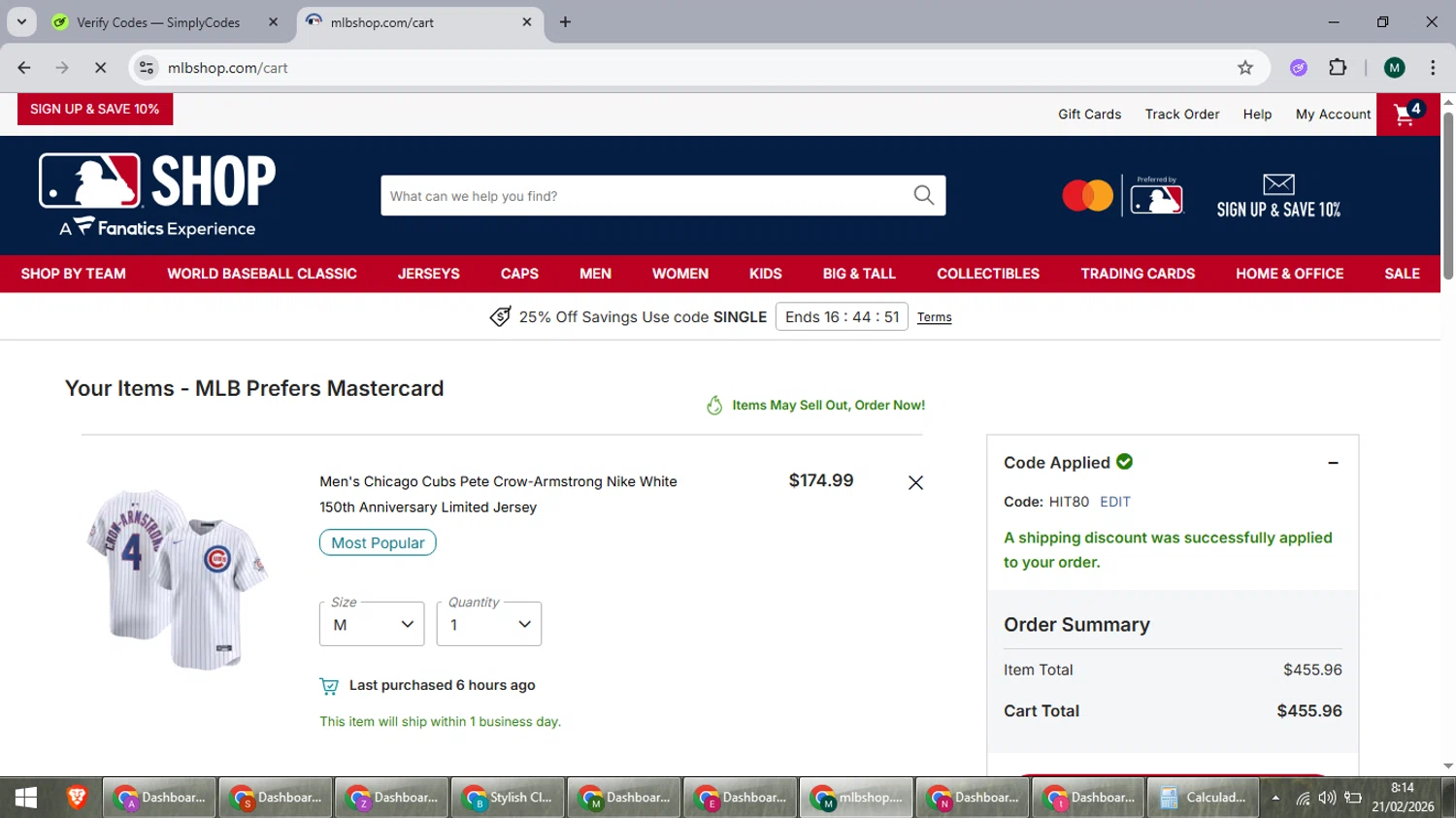This screenshot has height=818, width=1456.
Task: Open the Chrome three-dot menu
Action: click(x=1433, y=67)
